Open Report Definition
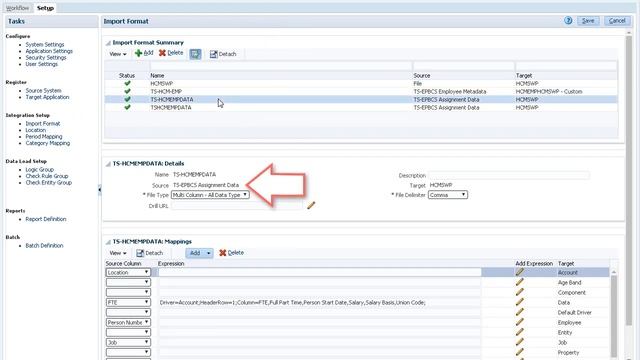The width and height of the screenshot is (640, 360). (46, 219)
